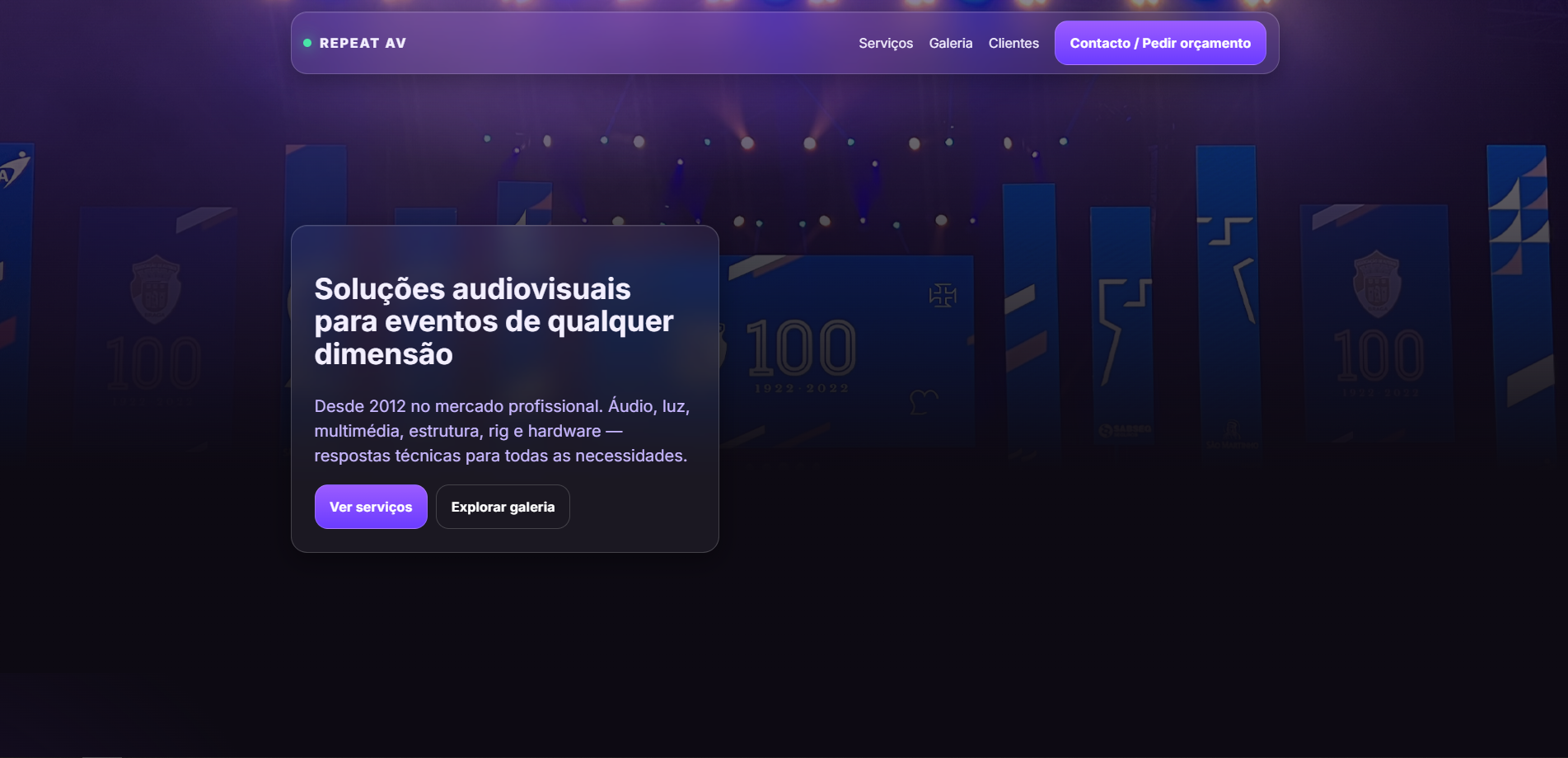The image size is (1568, 758).
Task: Click the Desde 2012 description paragraph
Action: [x=502, y=431]
